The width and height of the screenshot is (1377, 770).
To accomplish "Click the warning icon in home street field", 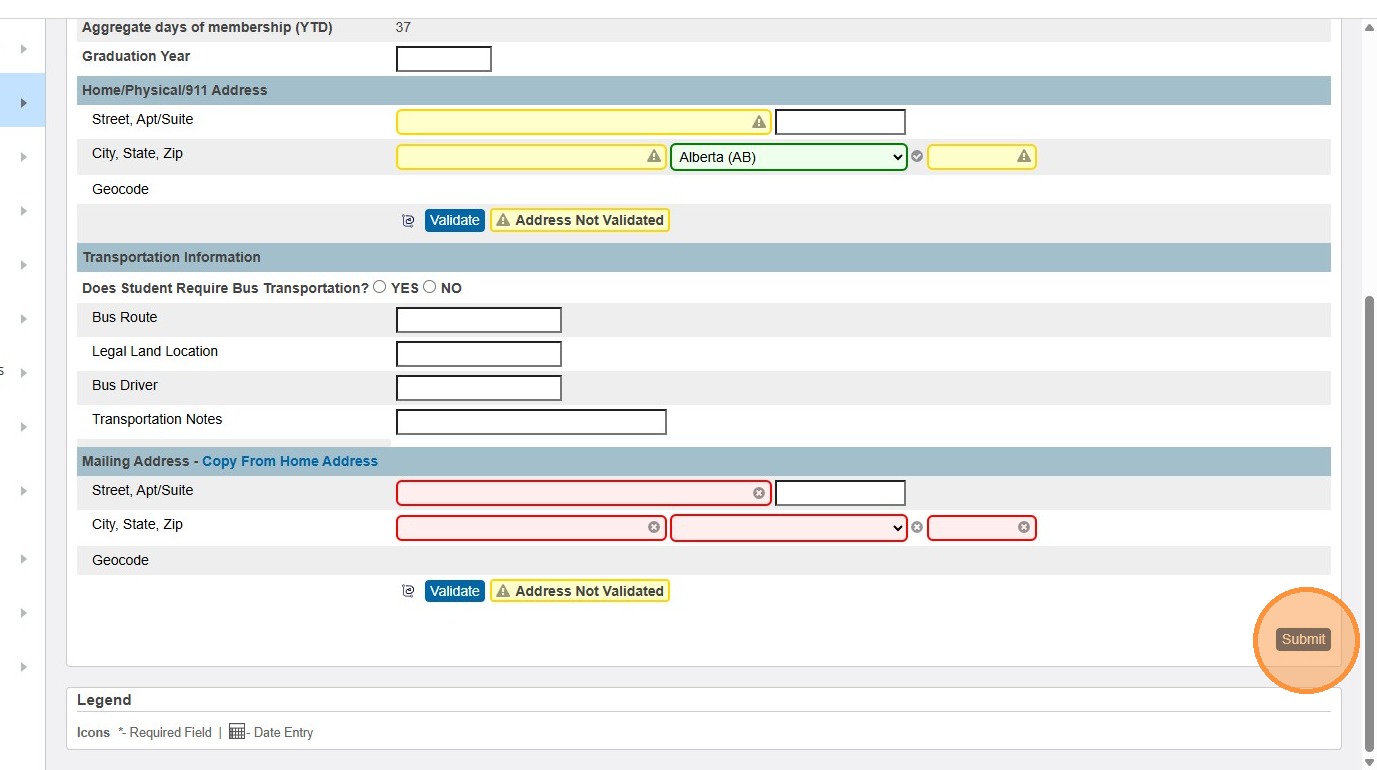I will (759, 122).
